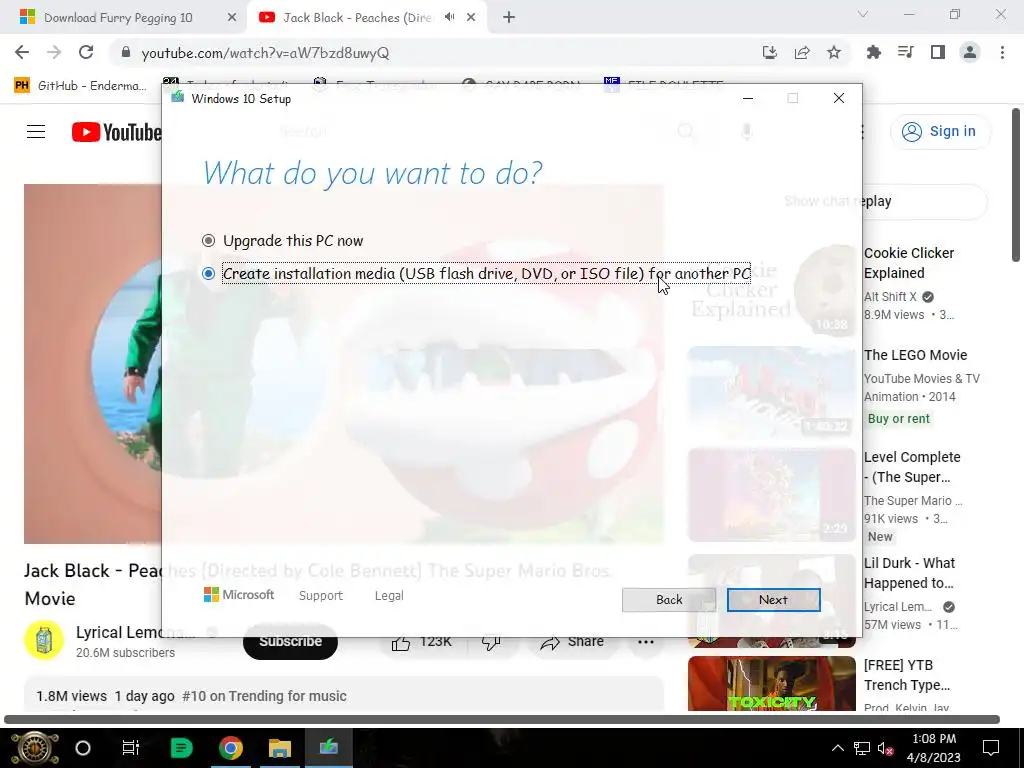The image size is (1024, 768).
Task: Open the GitHub - Enderma... bookmark
Action: tap(80, 86)
